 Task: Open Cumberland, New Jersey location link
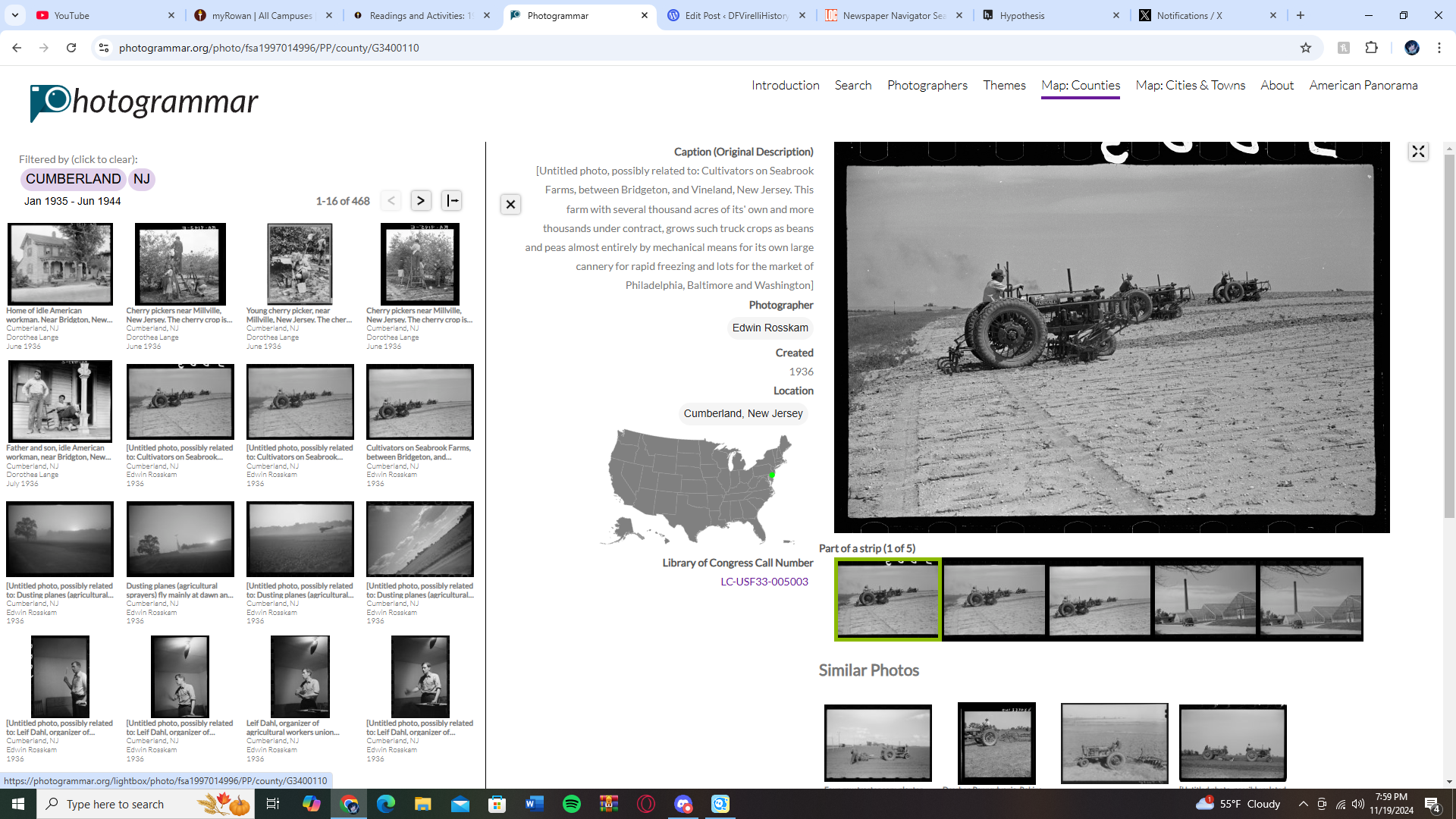(x=742, y=413)
